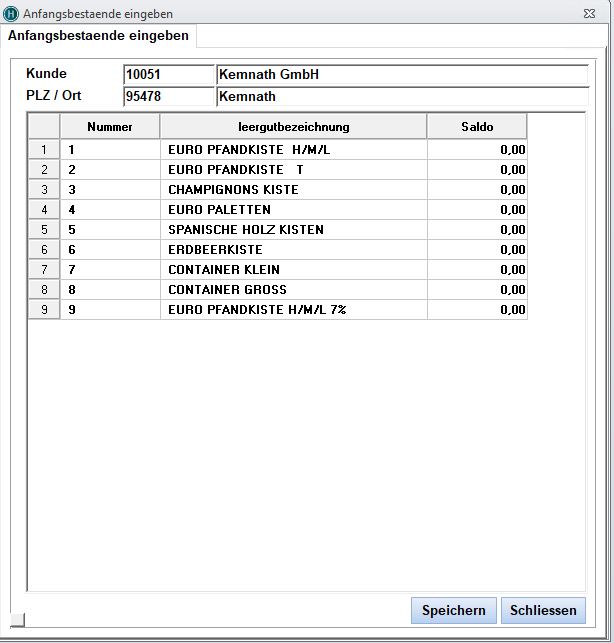Select row header 4 for EURO PALETTEN
614x643 pixels.
[44, 210]
